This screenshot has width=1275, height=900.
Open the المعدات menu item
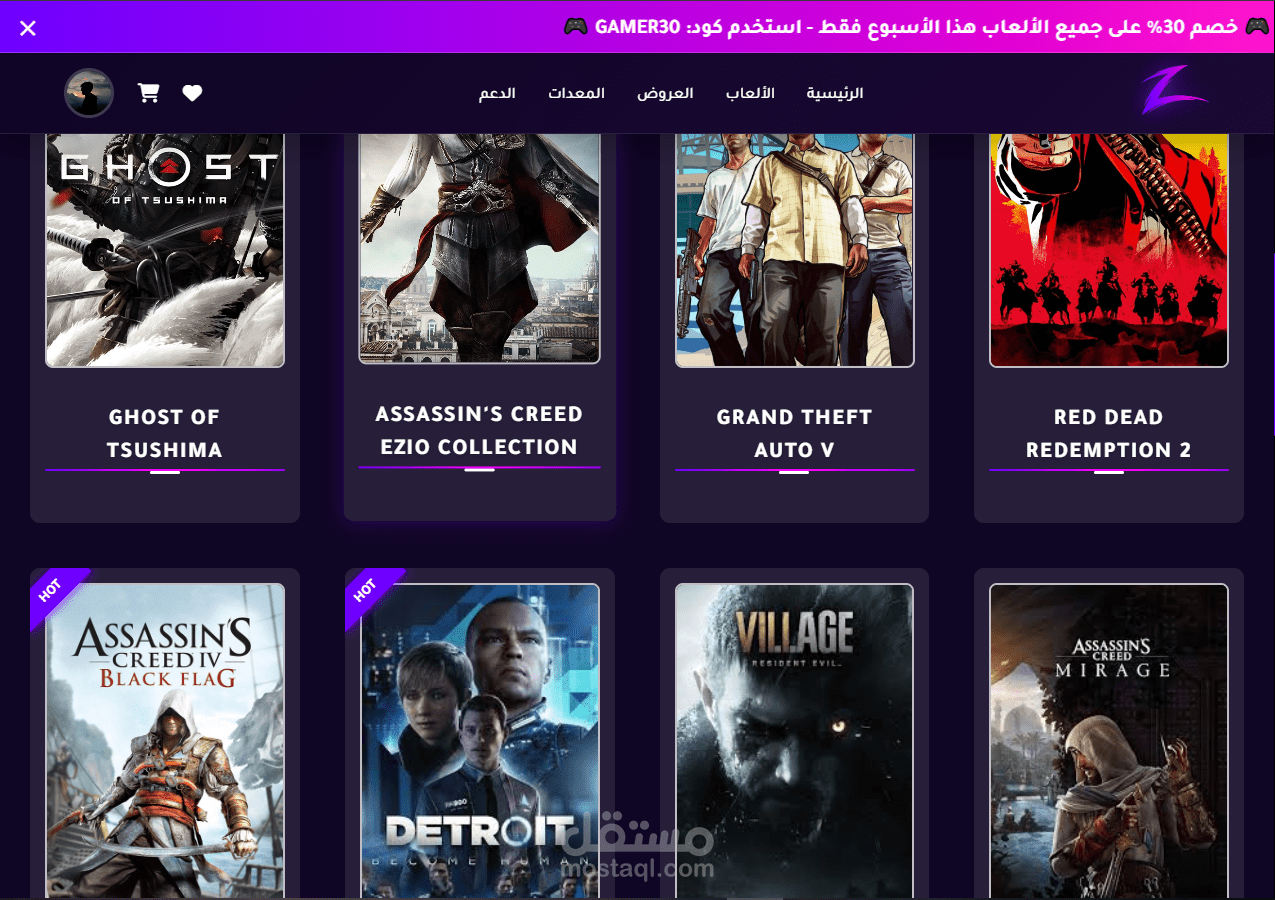576,93
